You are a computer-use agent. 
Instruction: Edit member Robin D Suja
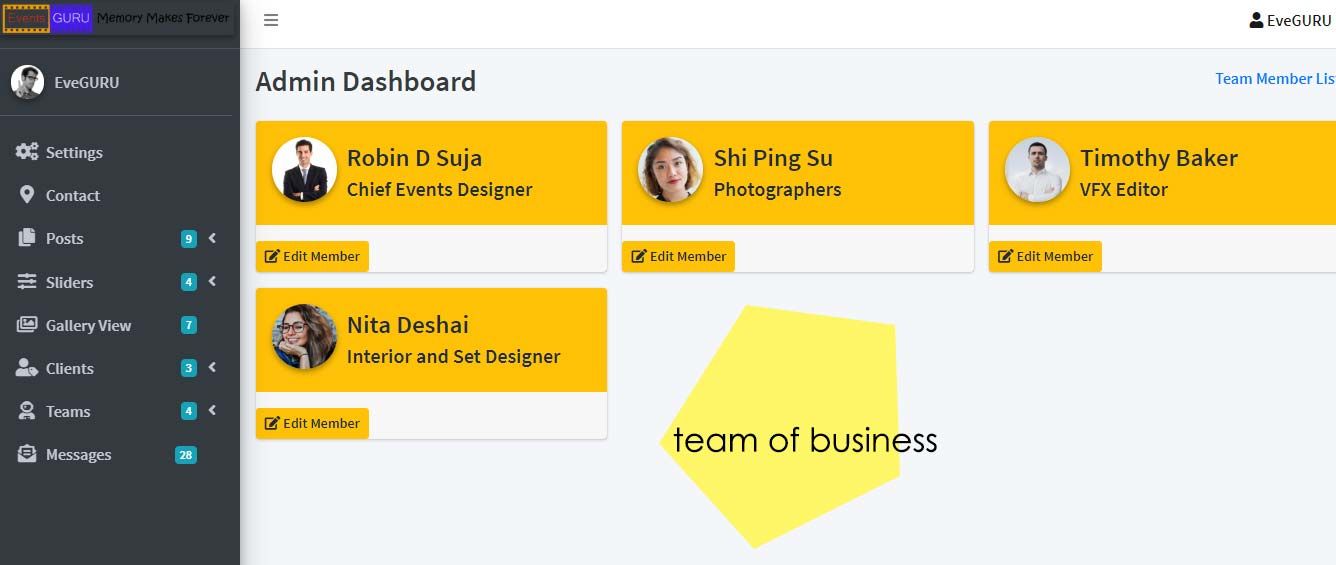point(312,256)
